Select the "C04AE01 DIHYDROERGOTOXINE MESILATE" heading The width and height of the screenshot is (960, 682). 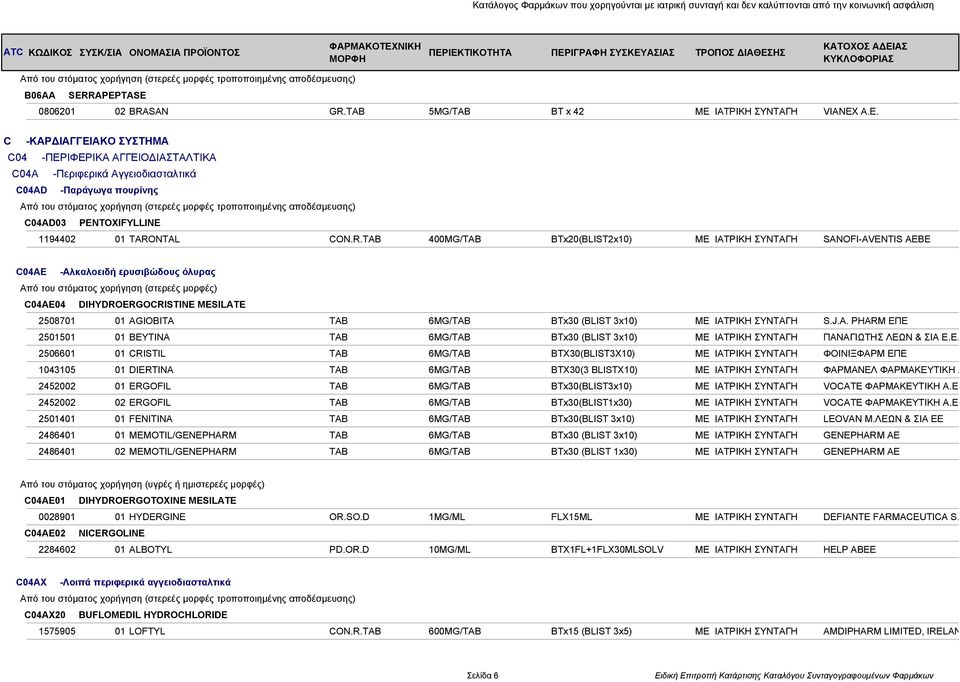(130, 501)
